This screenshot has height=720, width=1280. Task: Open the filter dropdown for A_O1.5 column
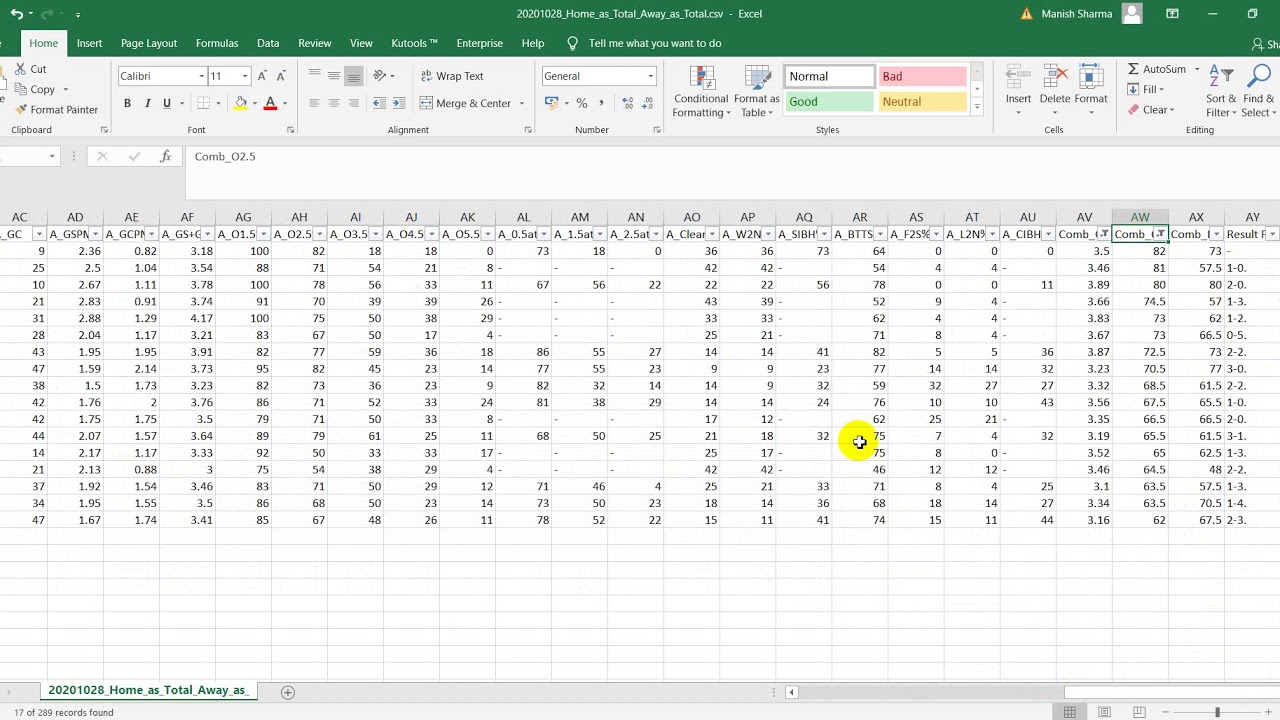264,234
